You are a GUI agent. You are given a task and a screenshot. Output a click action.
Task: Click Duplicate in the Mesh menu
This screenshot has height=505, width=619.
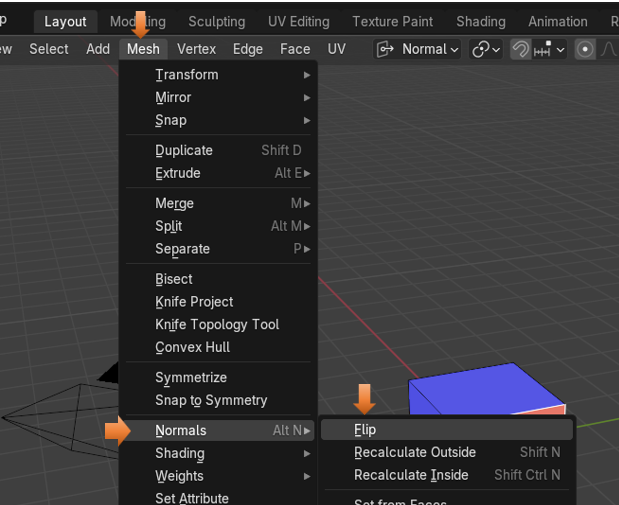point(184,151)
